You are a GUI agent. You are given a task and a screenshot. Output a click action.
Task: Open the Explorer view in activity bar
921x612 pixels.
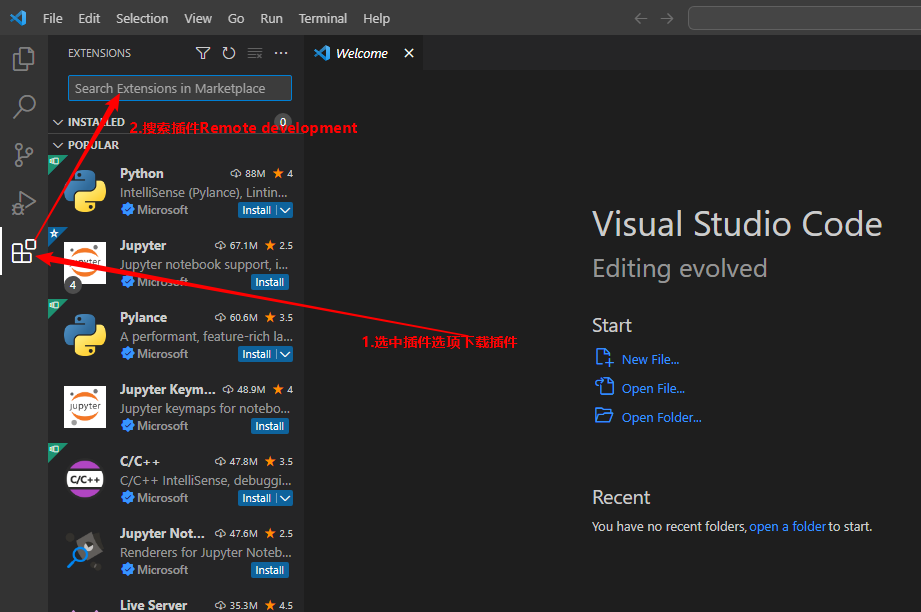click(x=23, y=59)
